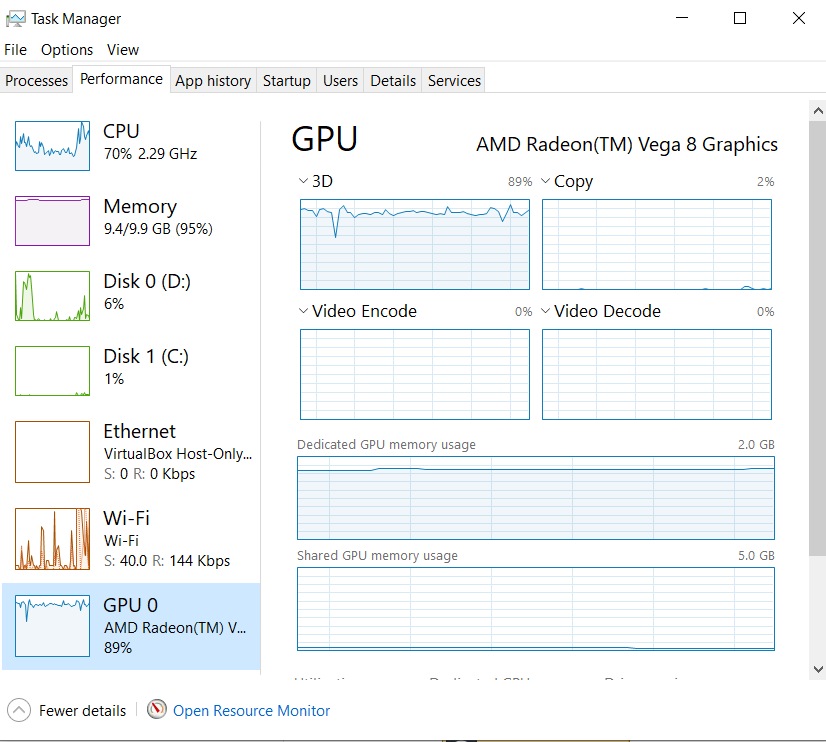The image size is (826, 742).
Task: Close the Task Manager window
Action: click(799, 18)
